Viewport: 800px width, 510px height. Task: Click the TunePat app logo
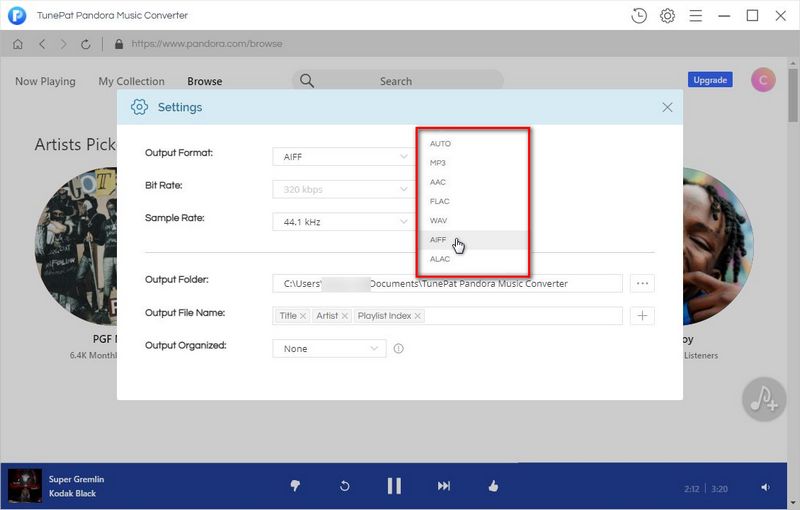point(17,15)
